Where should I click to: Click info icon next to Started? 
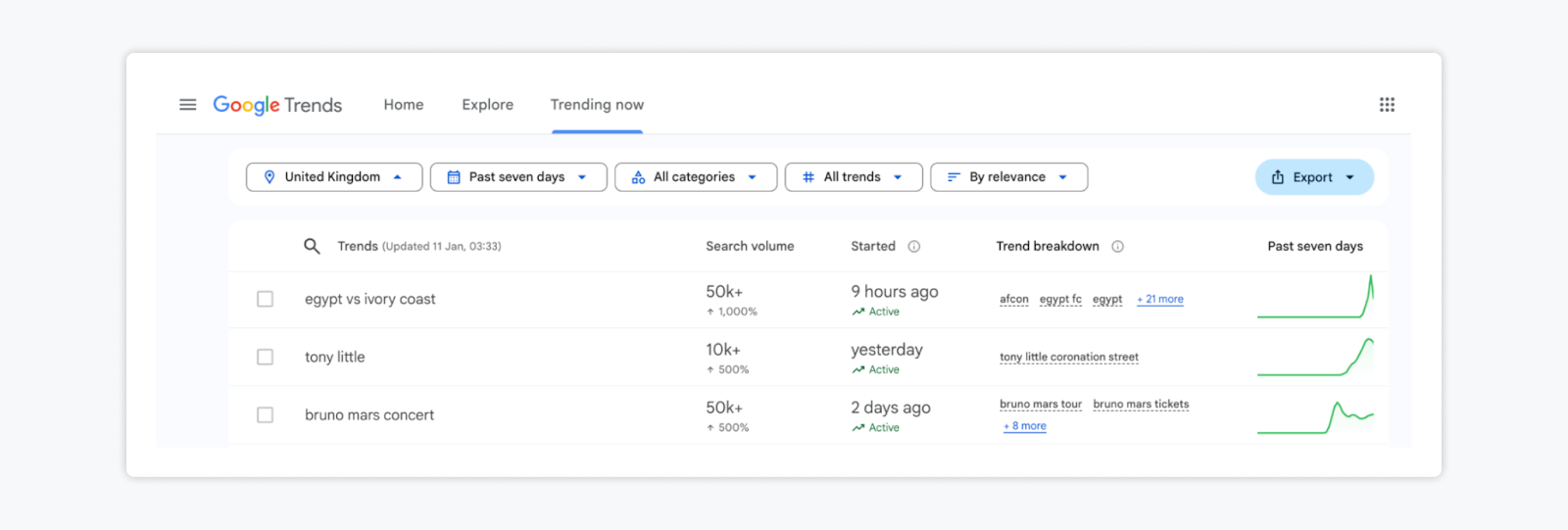point(913,247)
